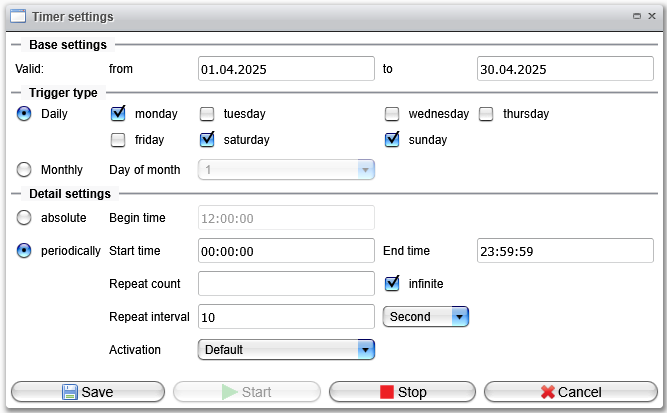Click the red X Cancel icon

click(548, 392)
